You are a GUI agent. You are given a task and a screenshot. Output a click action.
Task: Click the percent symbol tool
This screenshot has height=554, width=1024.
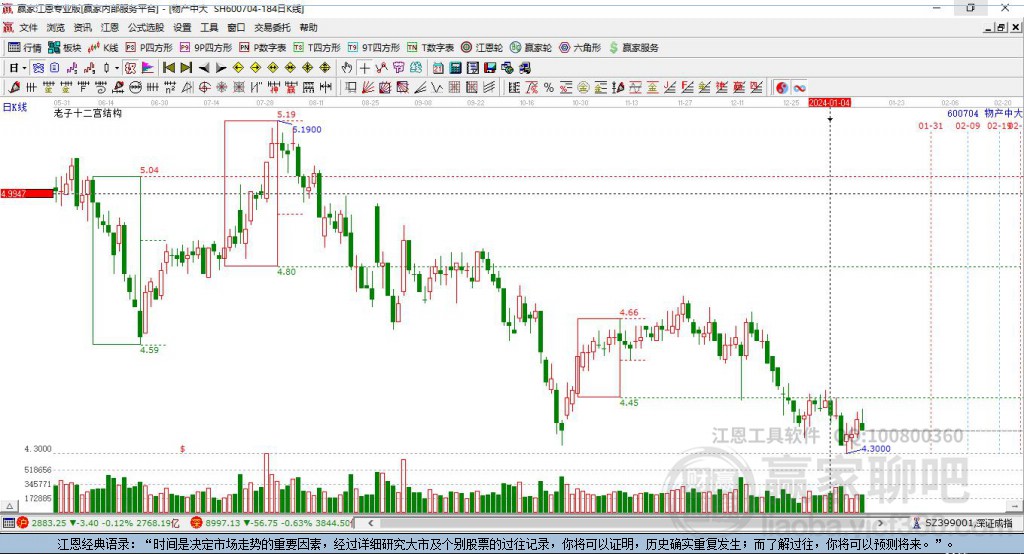click(x=549, y=88)
